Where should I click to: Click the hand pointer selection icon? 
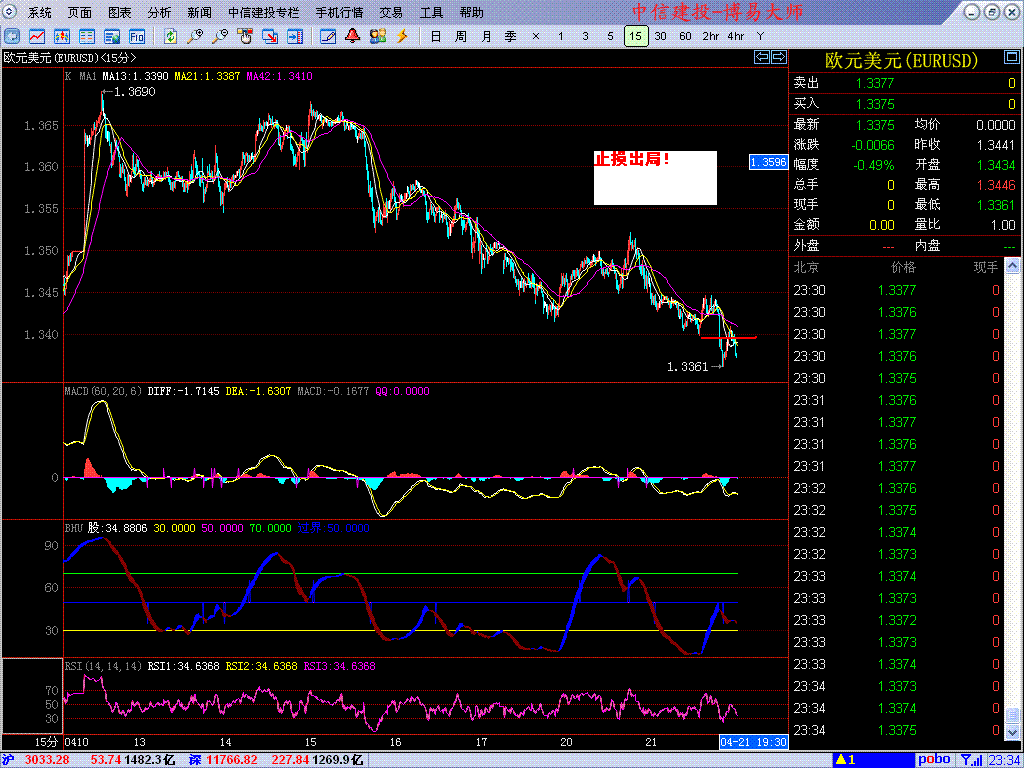click(x=246, y=36)
